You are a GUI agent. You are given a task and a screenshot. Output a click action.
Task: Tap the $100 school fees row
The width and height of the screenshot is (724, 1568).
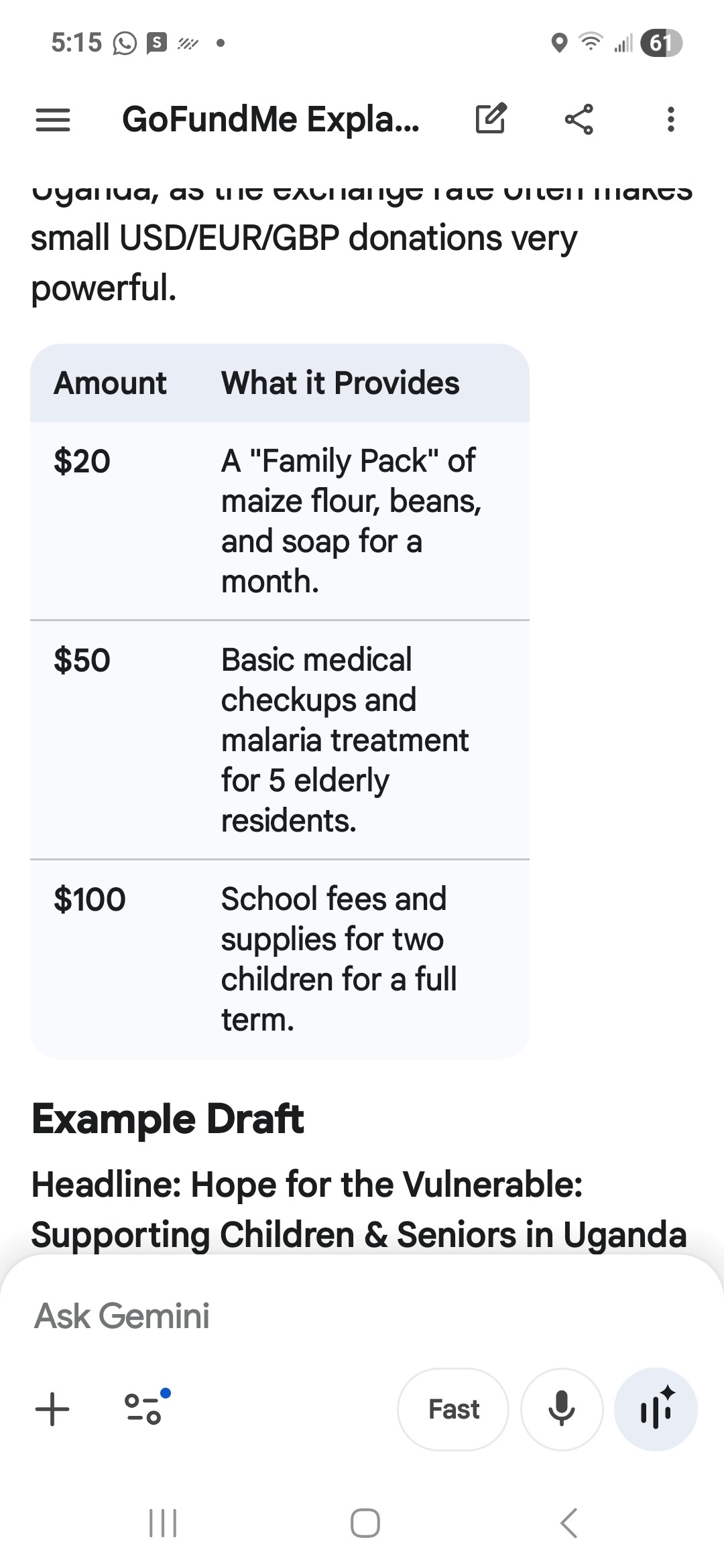pos(280,959)
